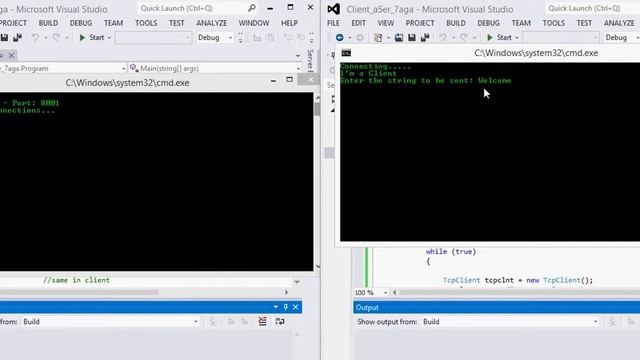Click Redo icon in Client toolbar
Screen dimensions: 640x360
point(464,38)
